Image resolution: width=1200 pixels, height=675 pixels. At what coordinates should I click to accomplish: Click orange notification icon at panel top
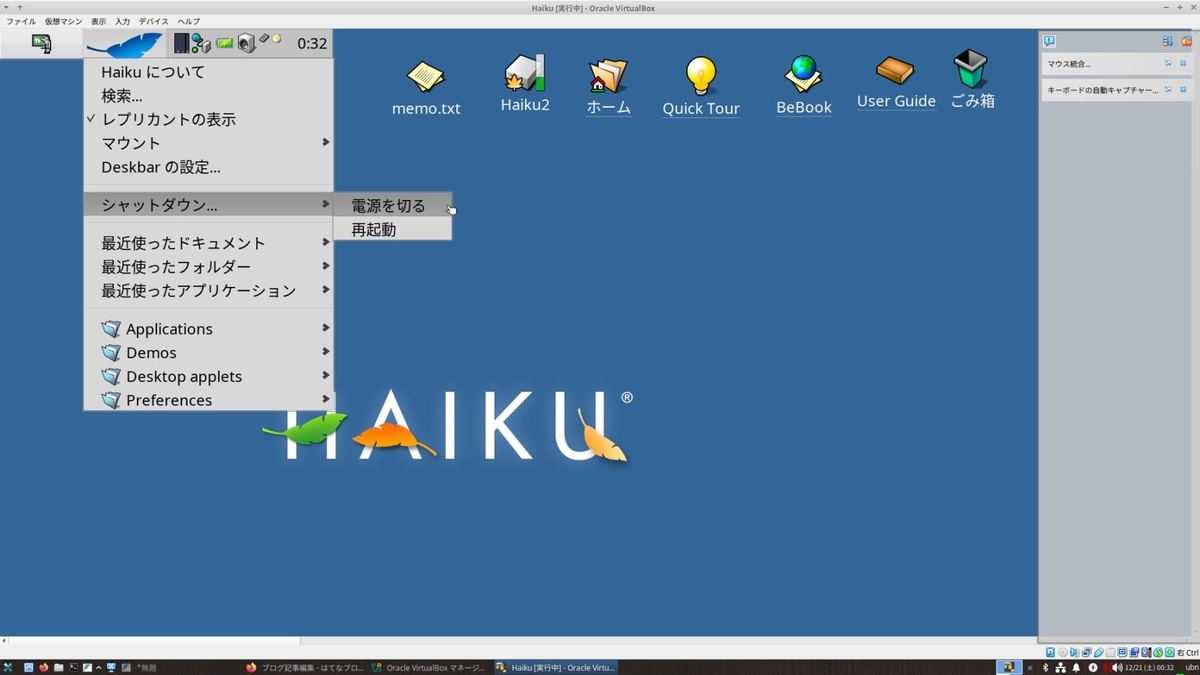point(1186,41)
